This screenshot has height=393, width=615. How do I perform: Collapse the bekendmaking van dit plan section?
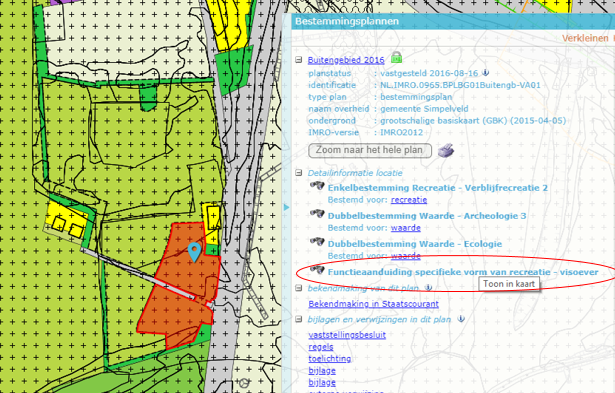(299, 288)
